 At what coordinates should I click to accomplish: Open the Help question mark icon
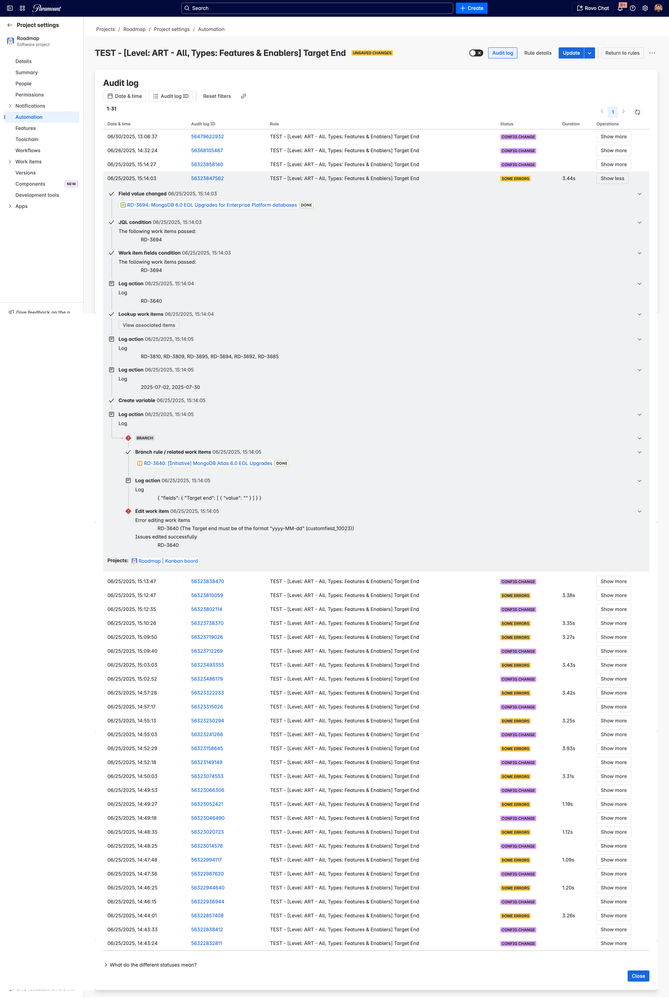coord(633,8)
